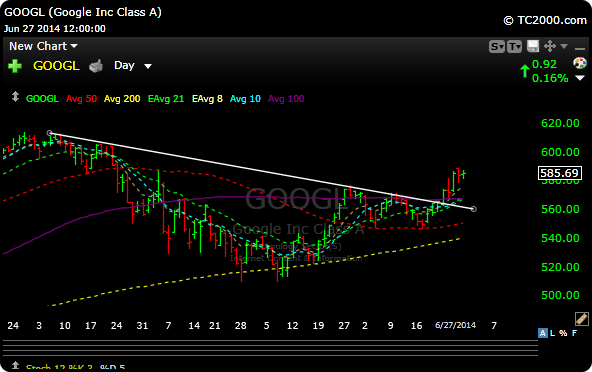Screen dimensions: 592x372
Task: Open the T dropdown button
Action: coord(514,46)
